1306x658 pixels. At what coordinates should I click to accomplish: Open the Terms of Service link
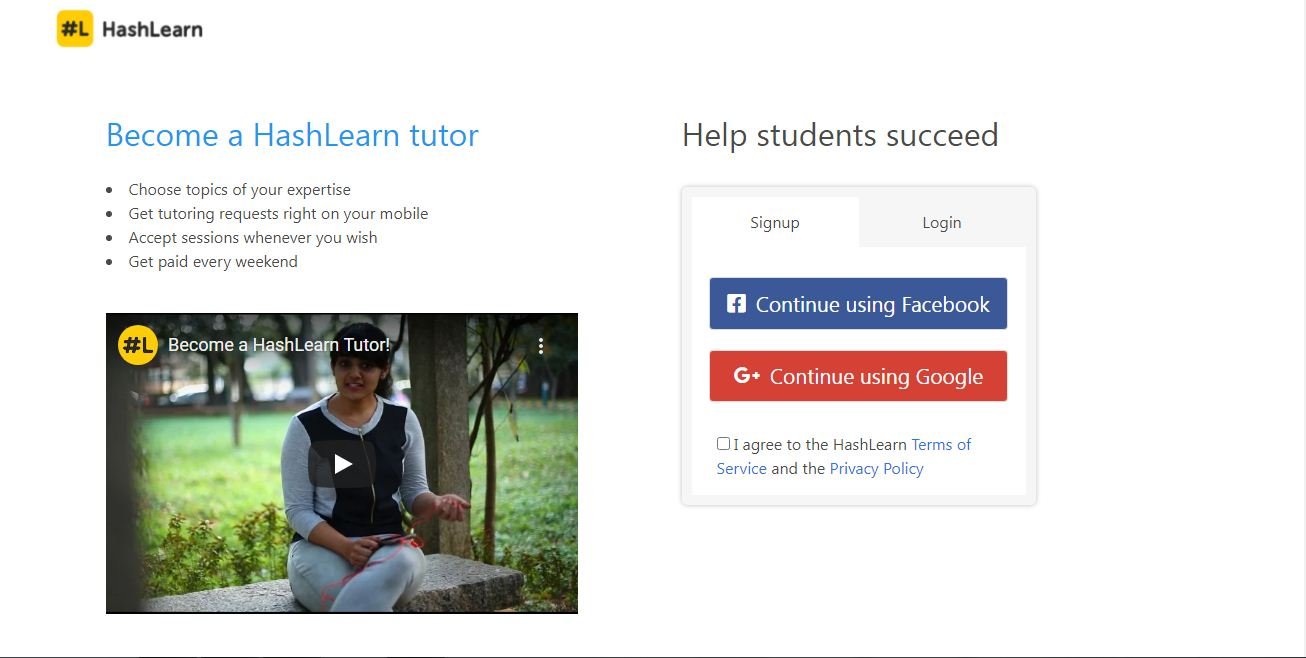click(x=940, y=445)
